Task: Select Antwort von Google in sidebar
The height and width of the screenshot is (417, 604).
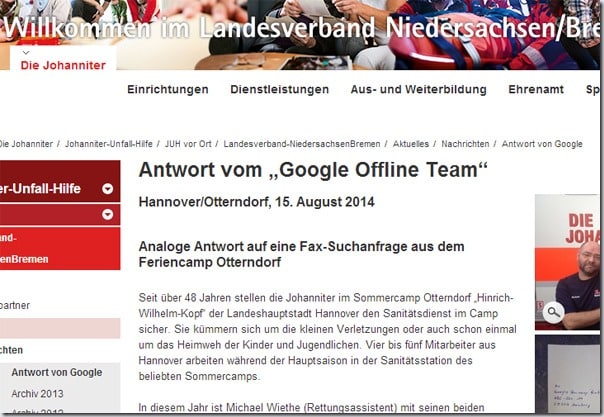Action: coord(57,372)
